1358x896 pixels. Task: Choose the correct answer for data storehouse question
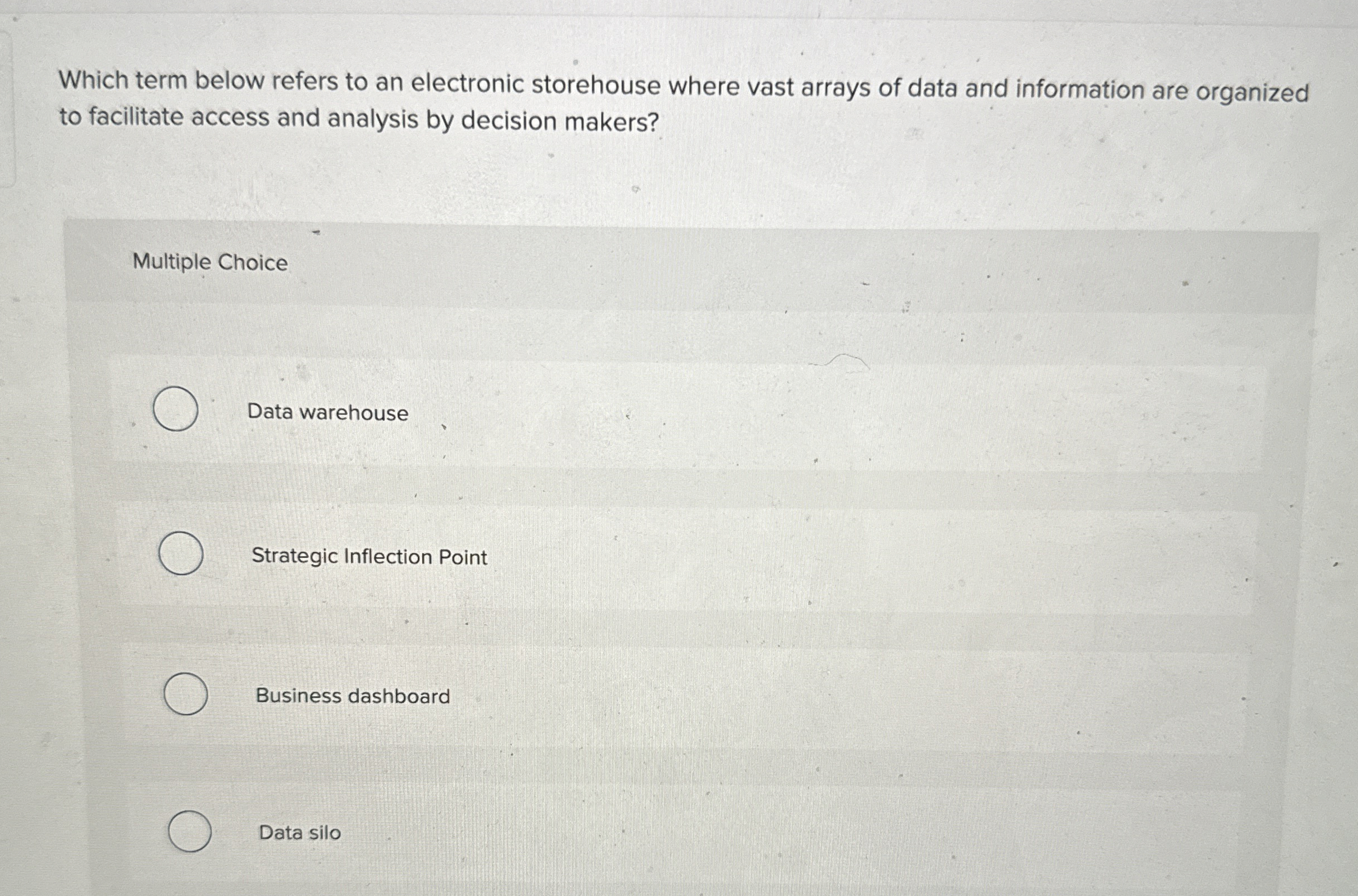[x=175, y=410]
